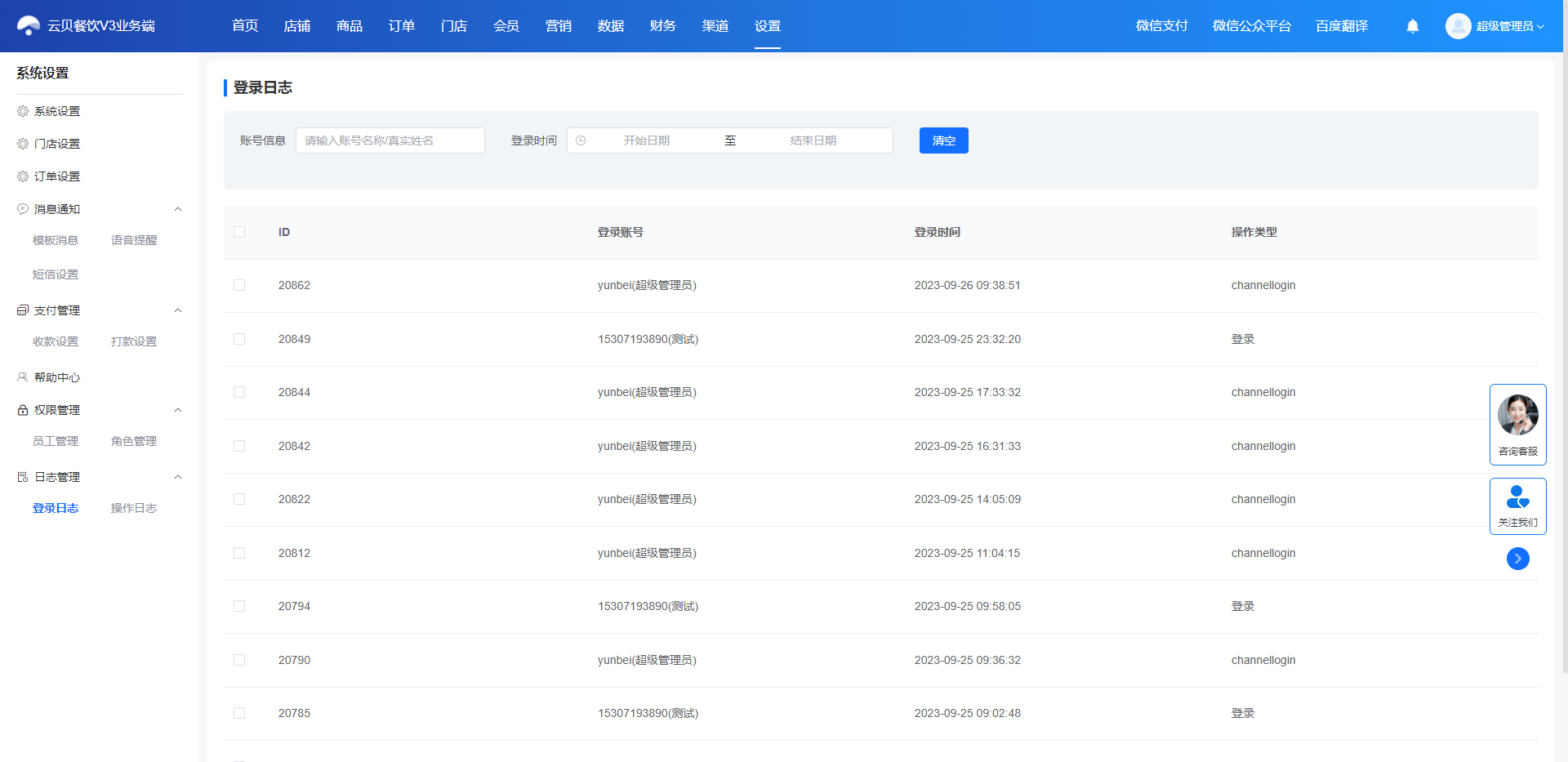Click the blue round arrow button
The image size is (1568, 762).
point(1518,559)
